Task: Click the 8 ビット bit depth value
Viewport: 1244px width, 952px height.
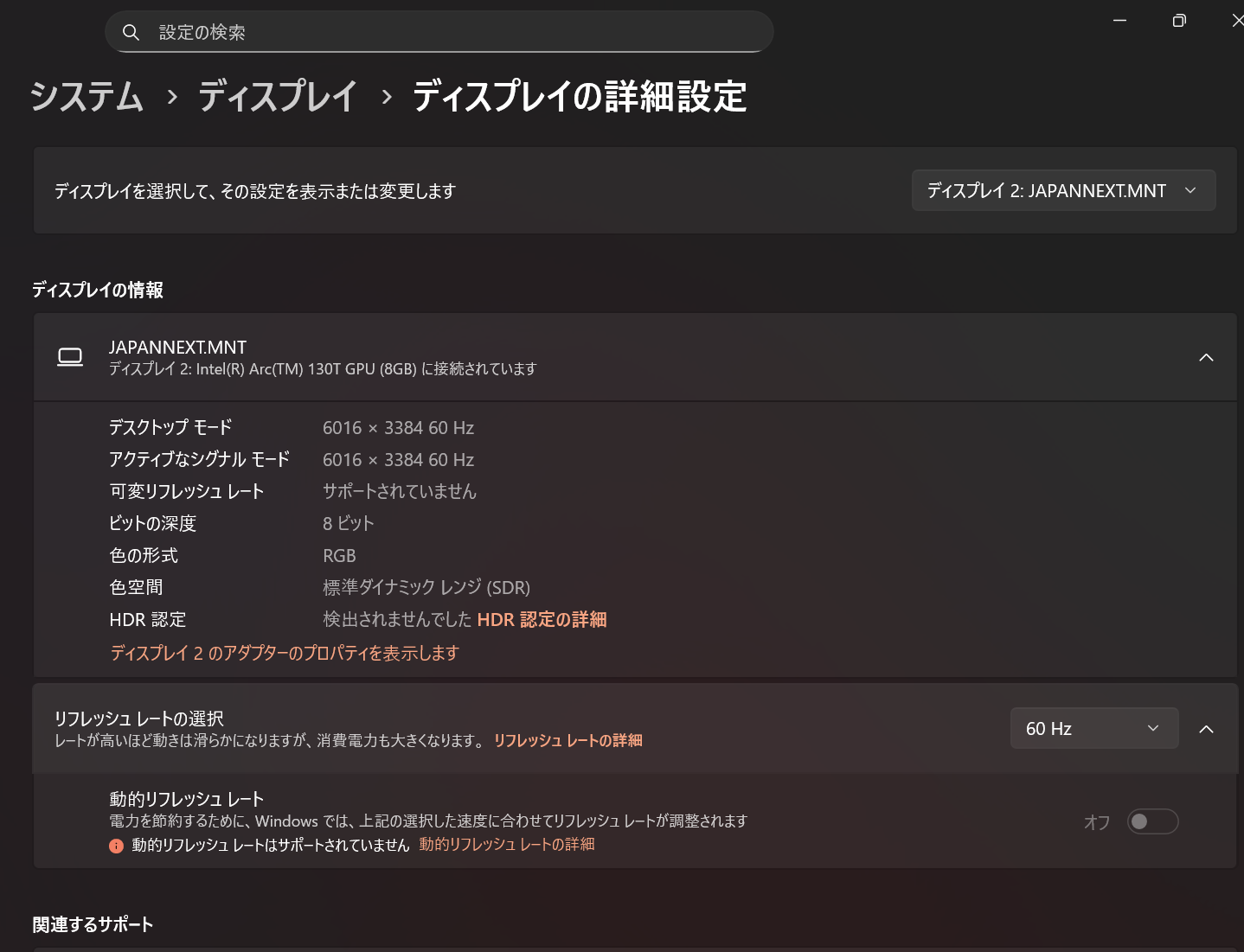Action: [349, 523]
